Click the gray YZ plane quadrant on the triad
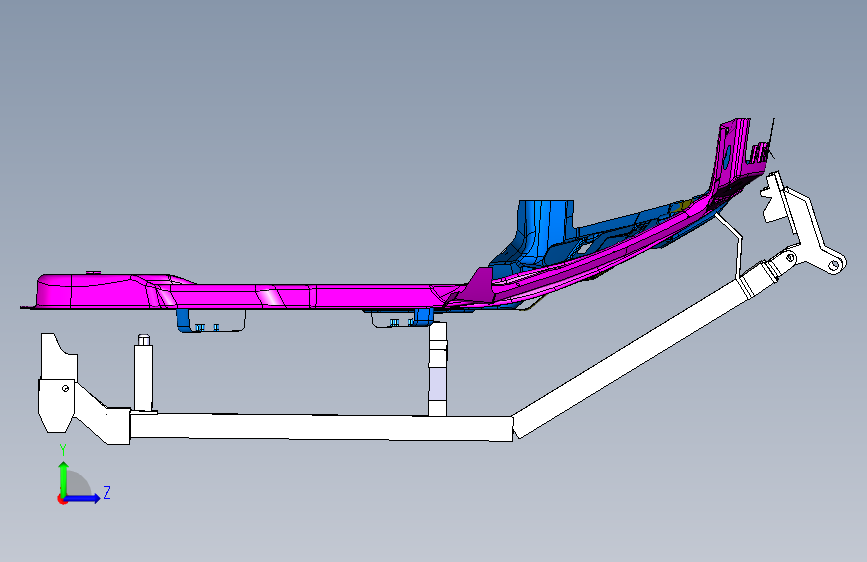Screen dimensions: 867x562 click(77, 485)
